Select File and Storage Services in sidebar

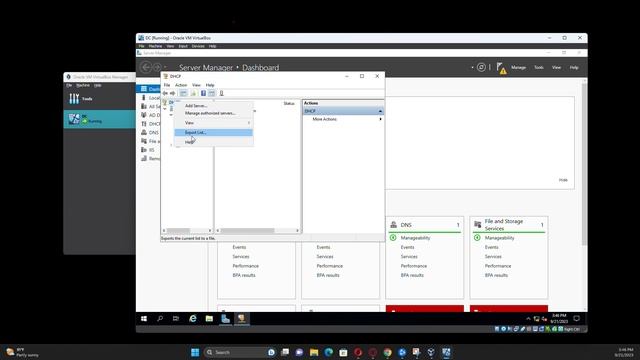click(x=149, y=141)
